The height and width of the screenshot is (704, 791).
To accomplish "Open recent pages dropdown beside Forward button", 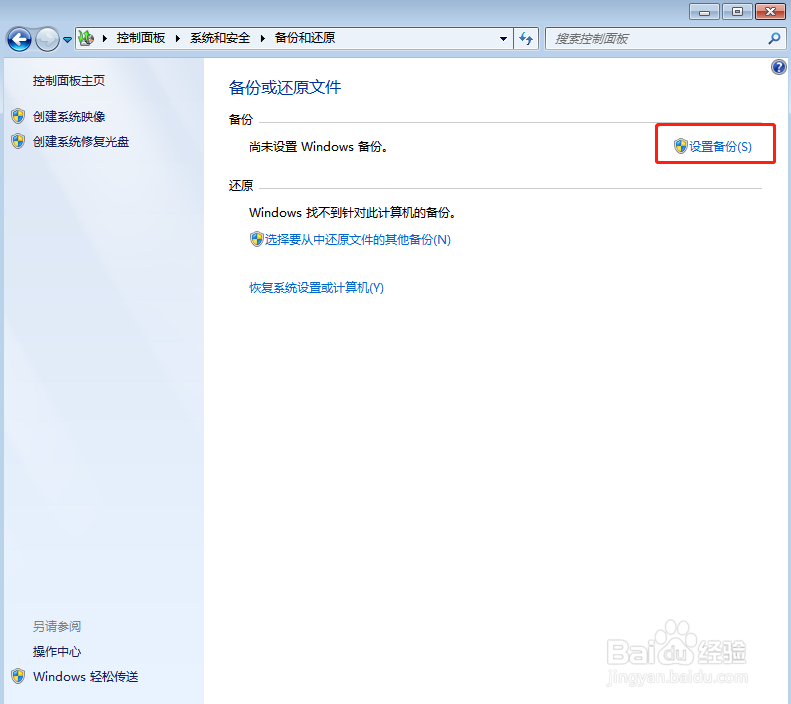I will [67, 39].
